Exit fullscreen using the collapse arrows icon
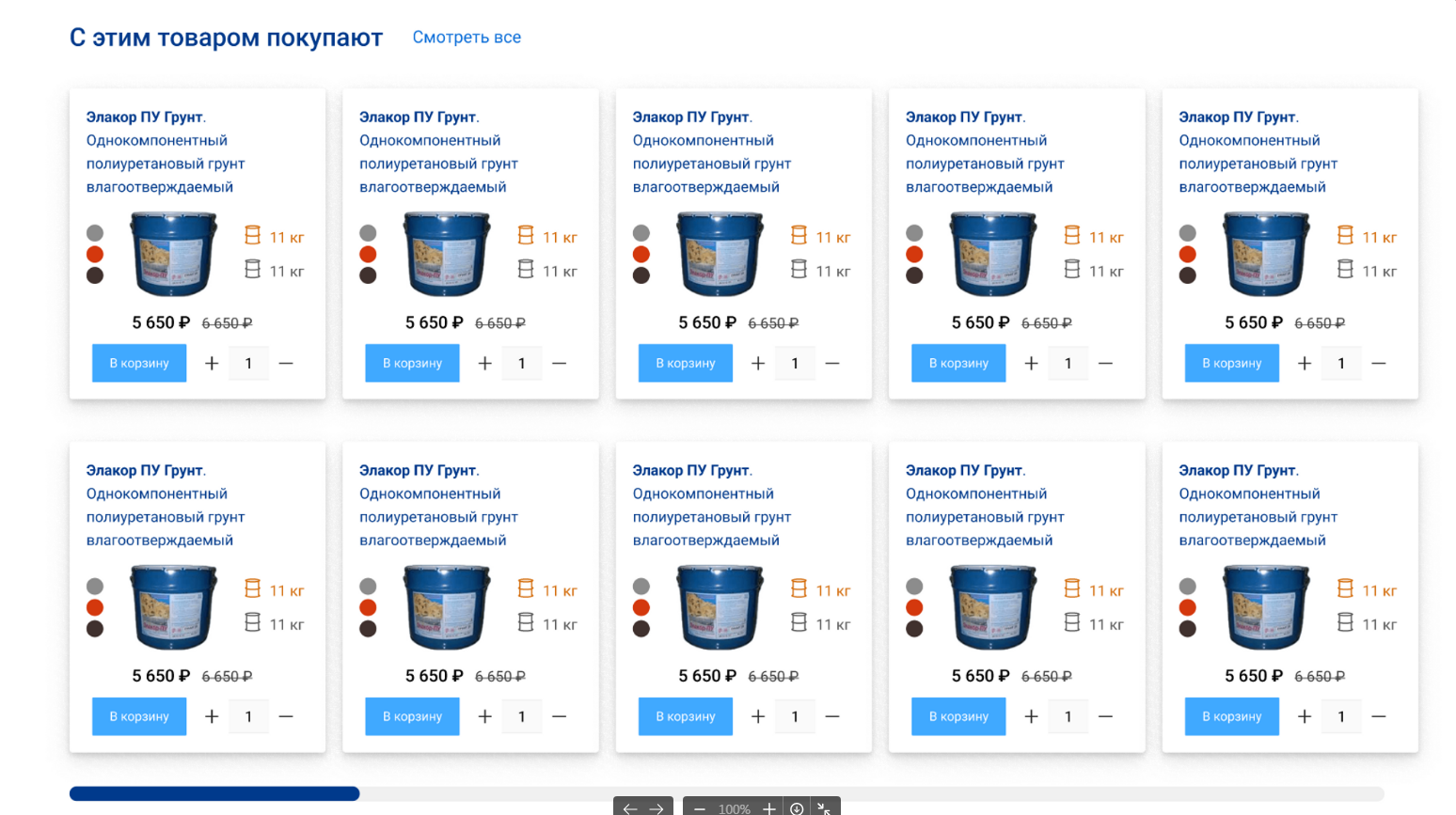This screenshot has height=815, width=1456. pos(824,808)
